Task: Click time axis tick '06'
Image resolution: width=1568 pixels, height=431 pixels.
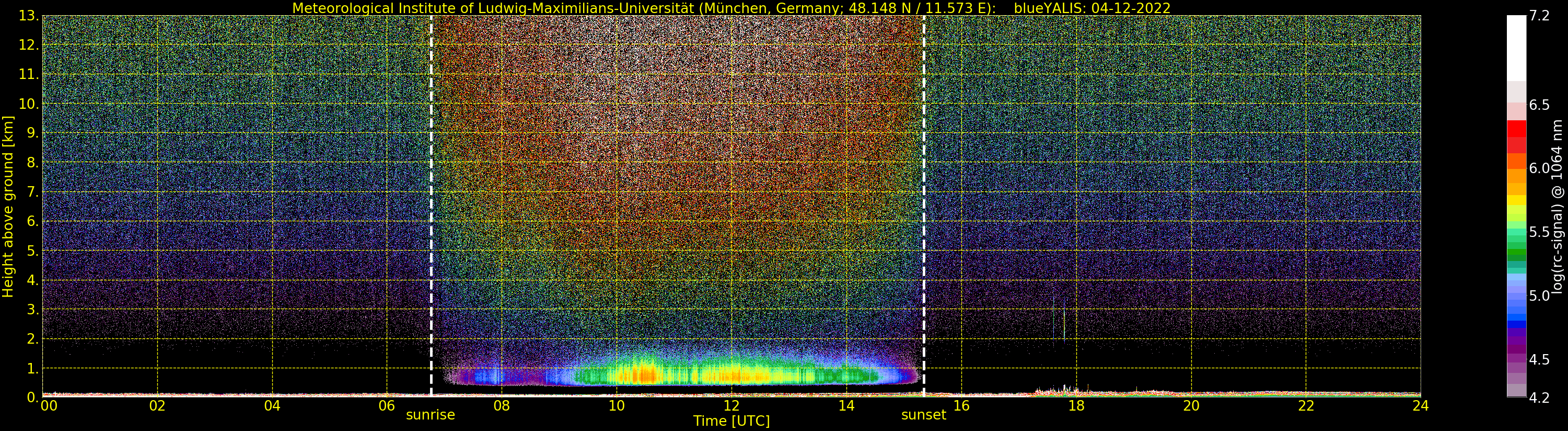Action: [387, 405]
